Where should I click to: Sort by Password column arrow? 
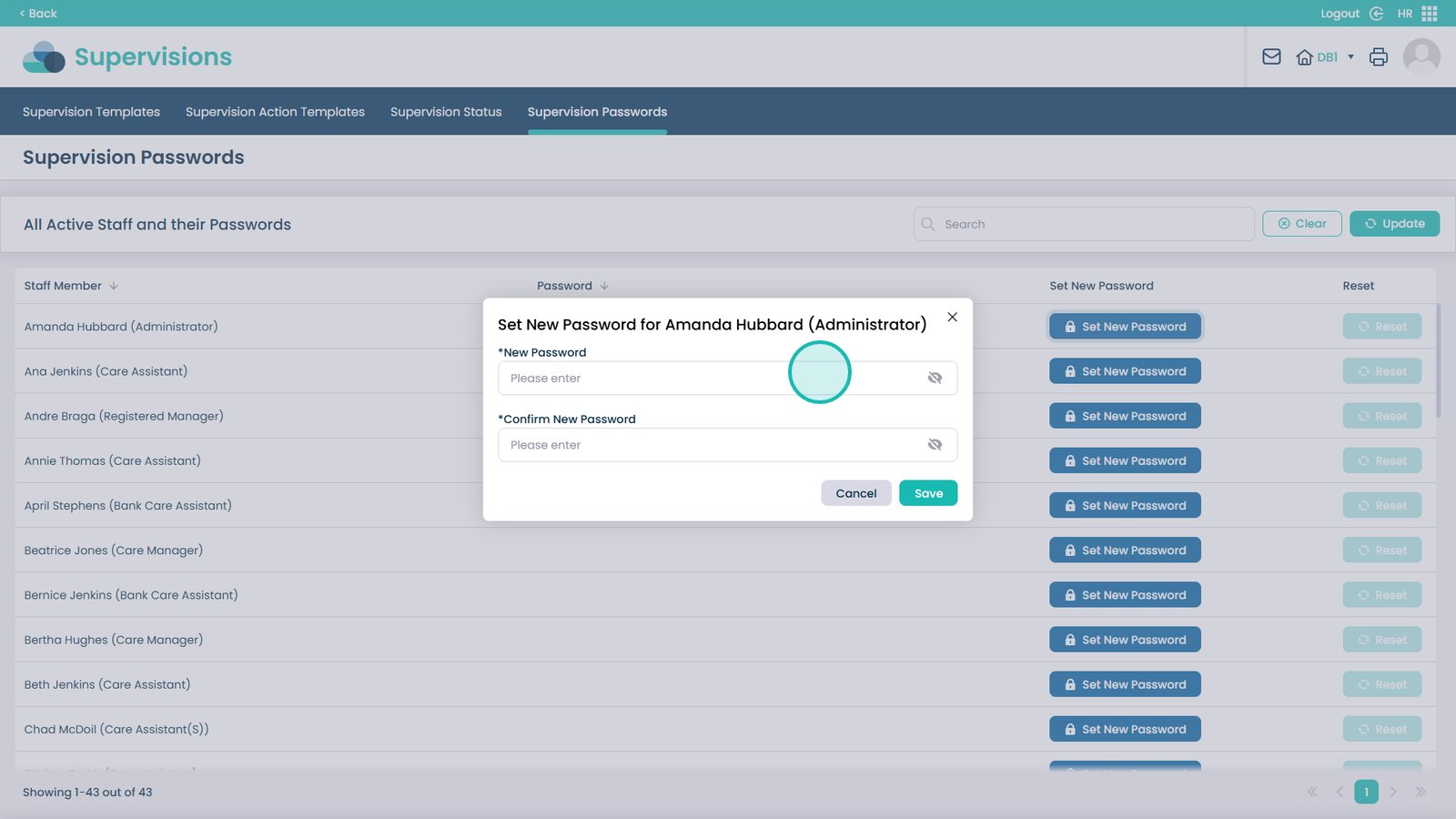click(x=604, y=286)
